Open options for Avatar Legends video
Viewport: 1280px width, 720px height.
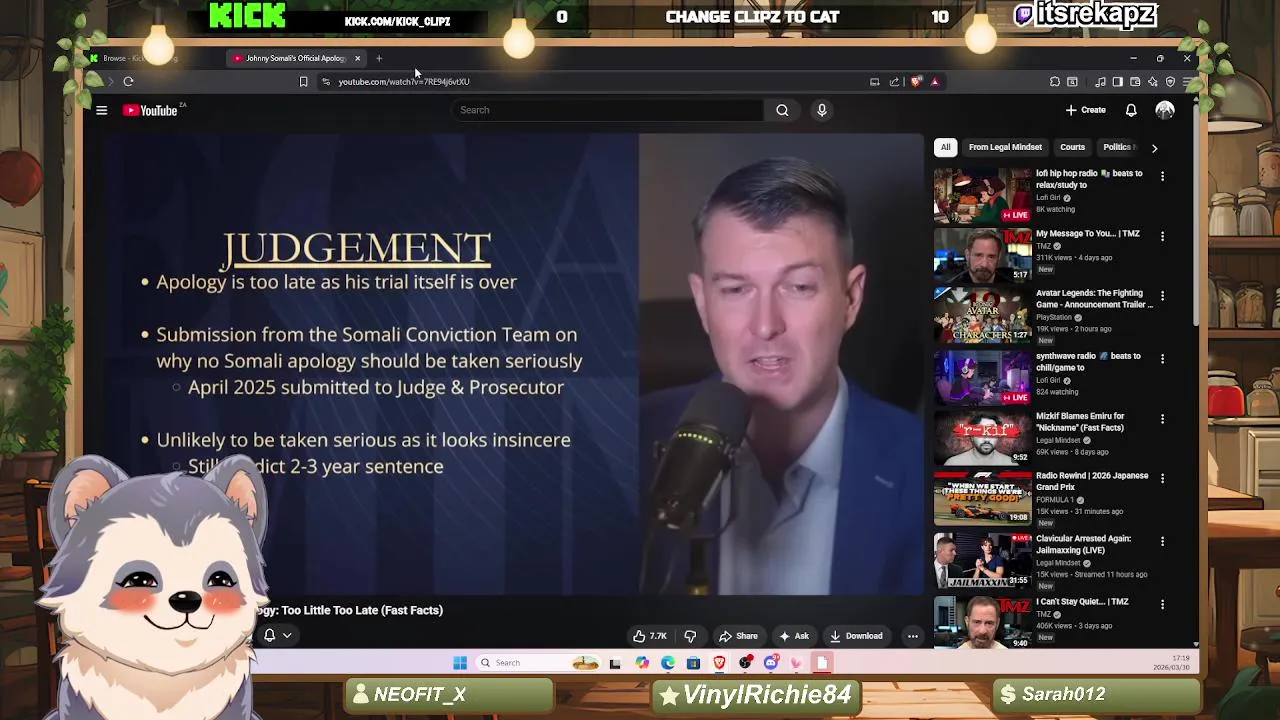click(1162, 296)
